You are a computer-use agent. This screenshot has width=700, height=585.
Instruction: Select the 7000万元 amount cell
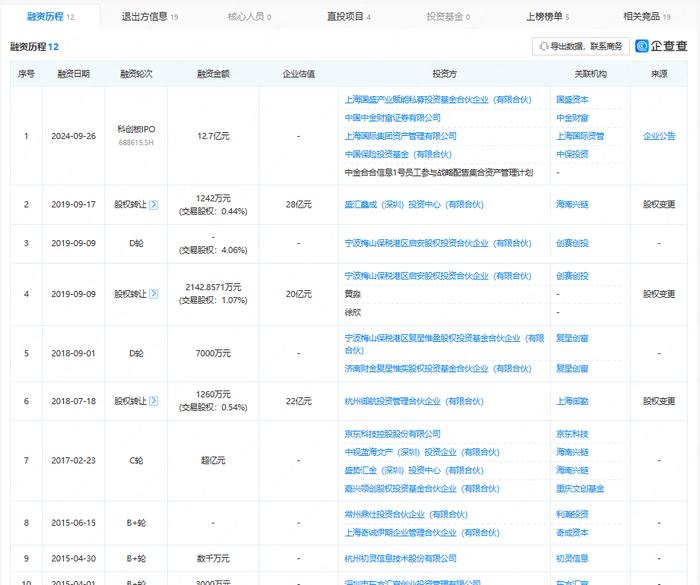(x=213, y=353)
